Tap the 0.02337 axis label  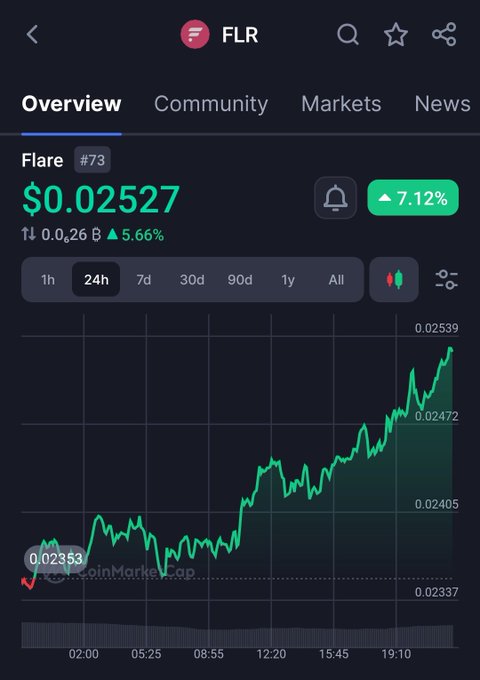436,592
